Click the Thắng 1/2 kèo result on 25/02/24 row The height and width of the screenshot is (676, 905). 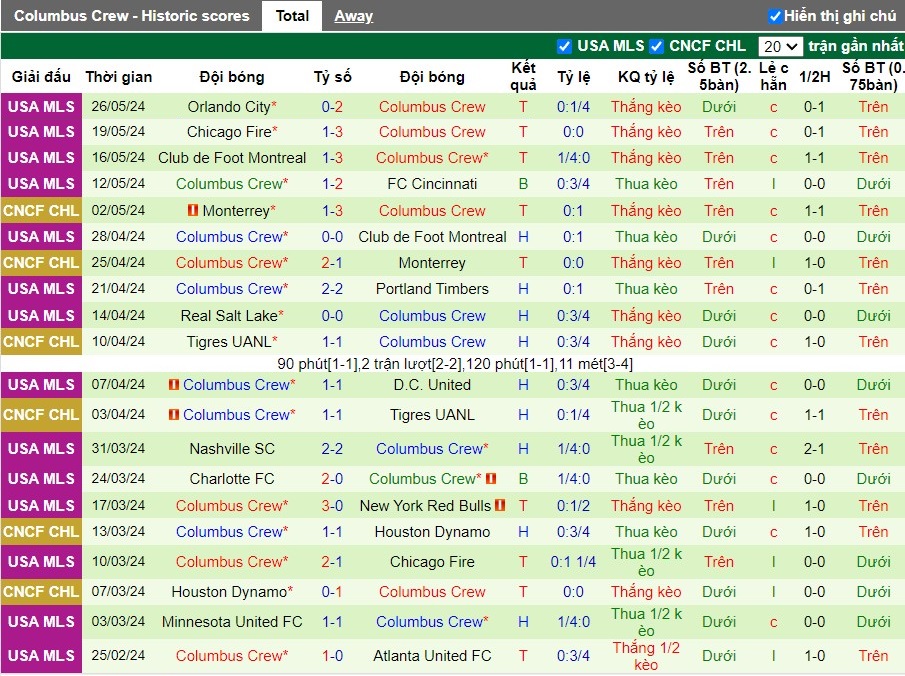646,656
